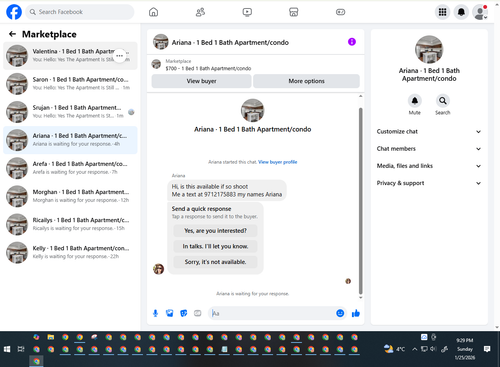Send quick response 'Yes, are you interested?'

click(215, 231)
